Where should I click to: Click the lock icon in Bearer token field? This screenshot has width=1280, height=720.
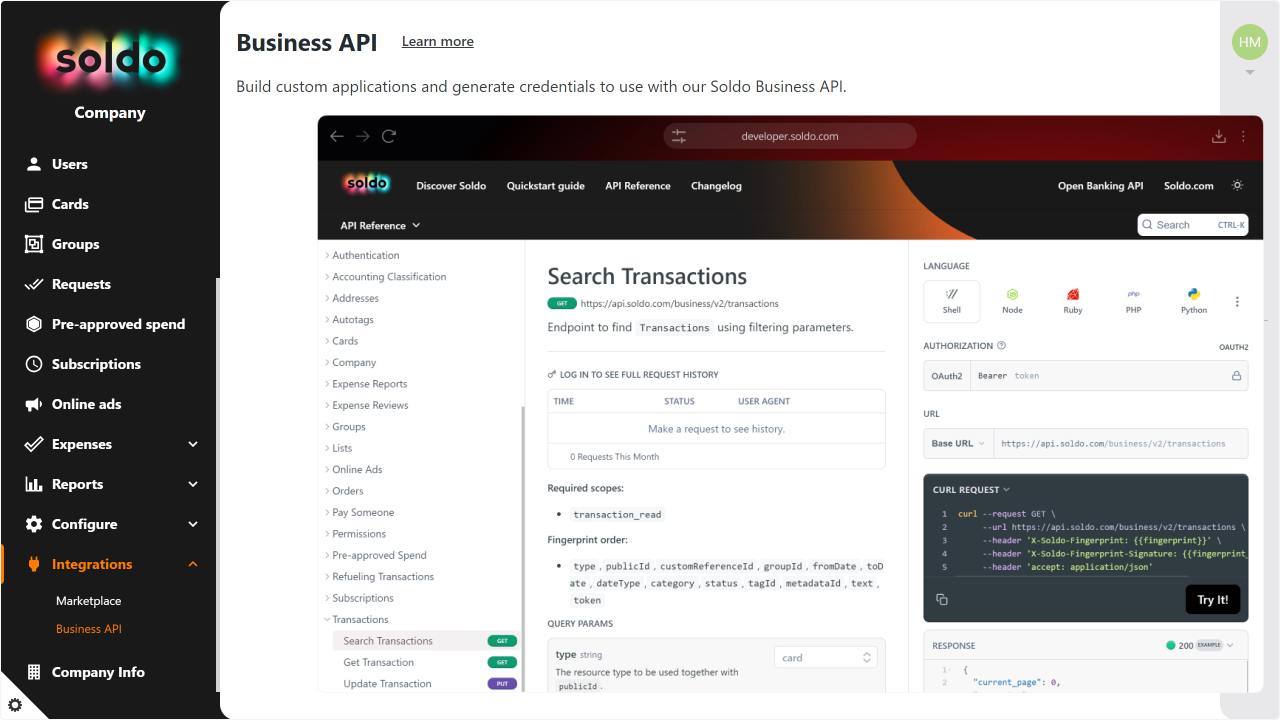[x=1236, y=376]
